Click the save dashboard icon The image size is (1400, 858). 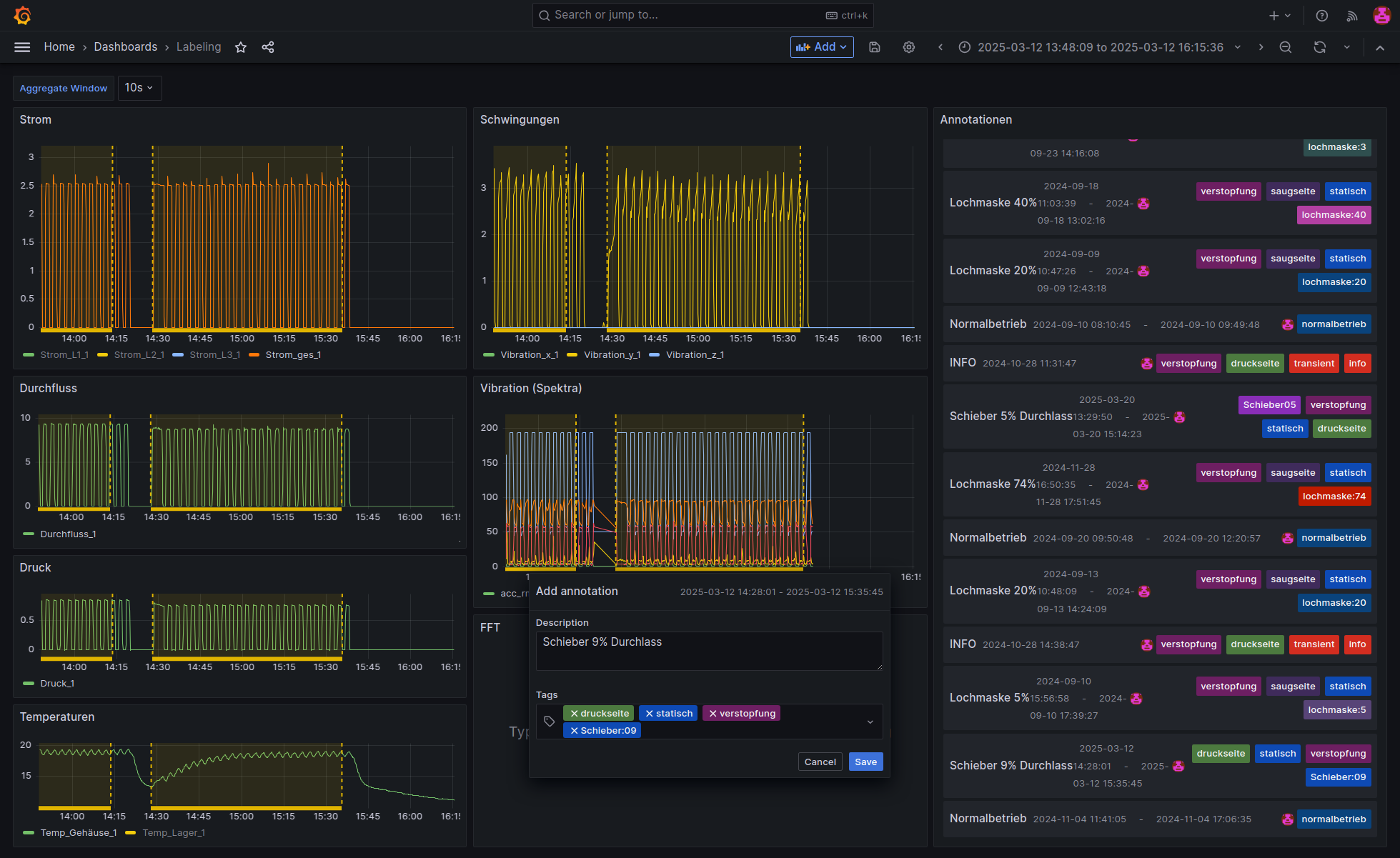874,47
